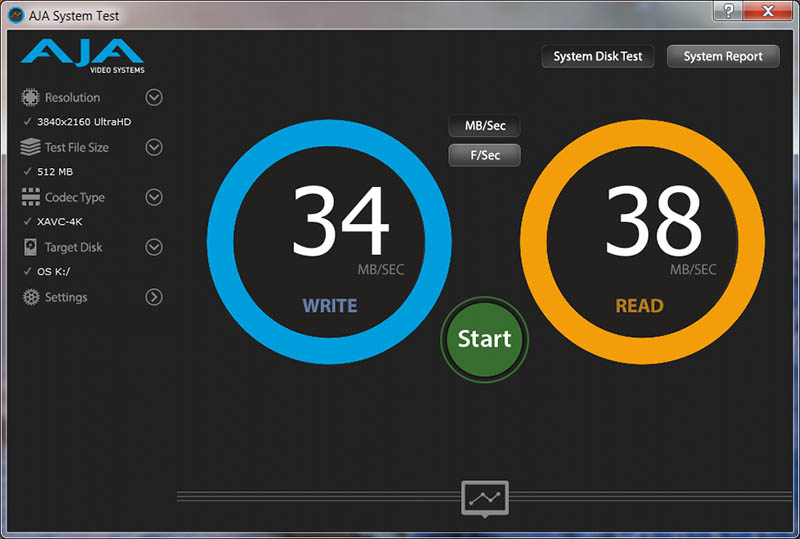Viewport: 800px width, 539px height.
Task: Open the Settings panel arrow
Action: pos(154,297)
